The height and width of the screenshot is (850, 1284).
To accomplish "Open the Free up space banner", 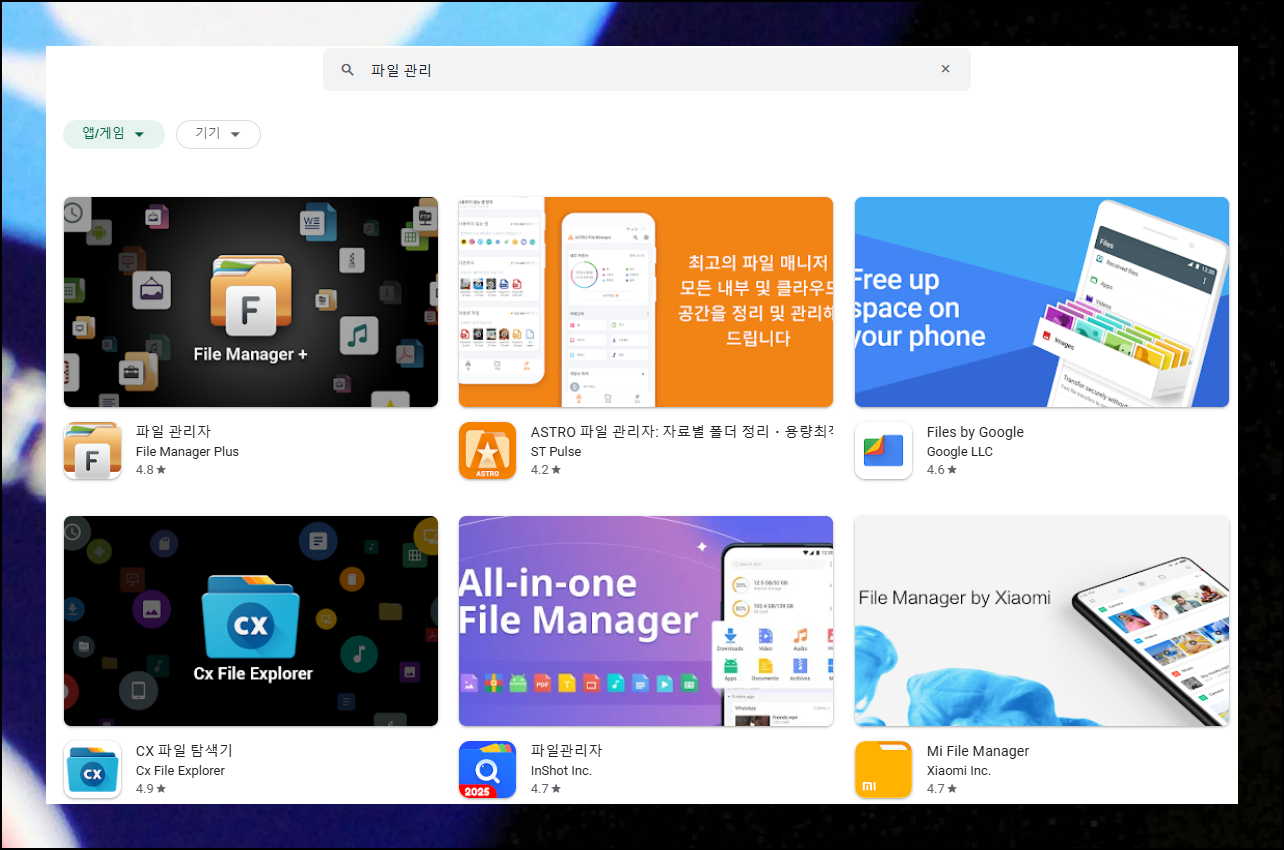I will coord(1042,302).
